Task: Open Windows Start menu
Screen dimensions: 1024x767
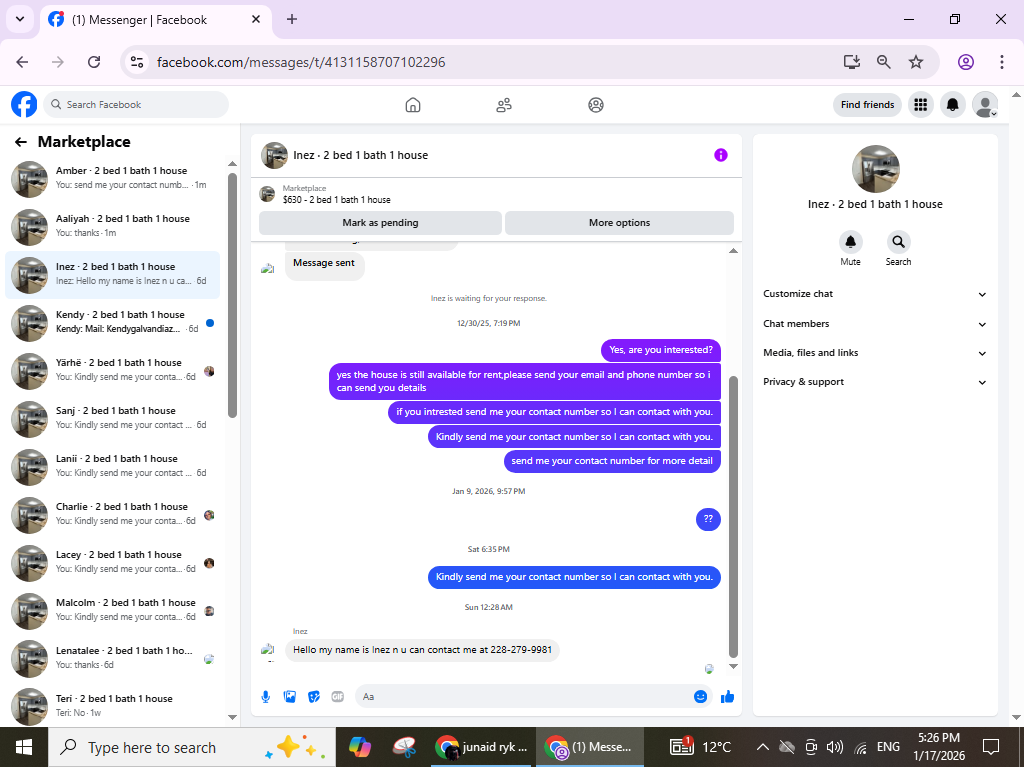Action: [24, 747]
